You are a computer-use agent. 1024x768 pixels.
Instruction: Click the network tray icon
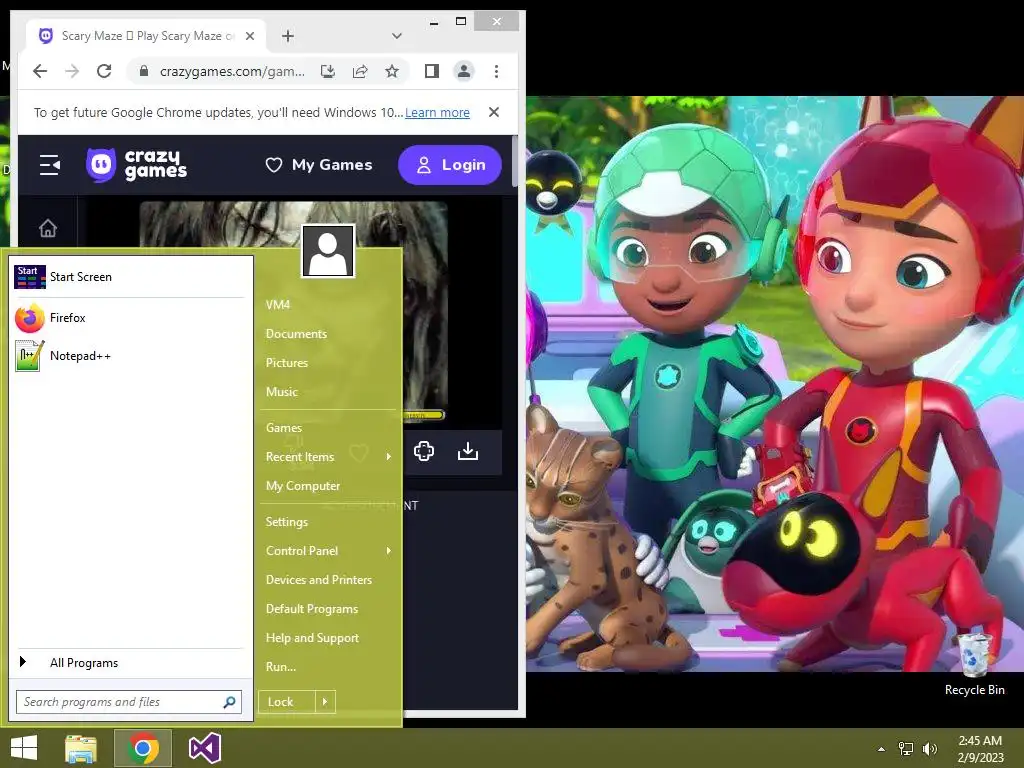click(906, 749)
